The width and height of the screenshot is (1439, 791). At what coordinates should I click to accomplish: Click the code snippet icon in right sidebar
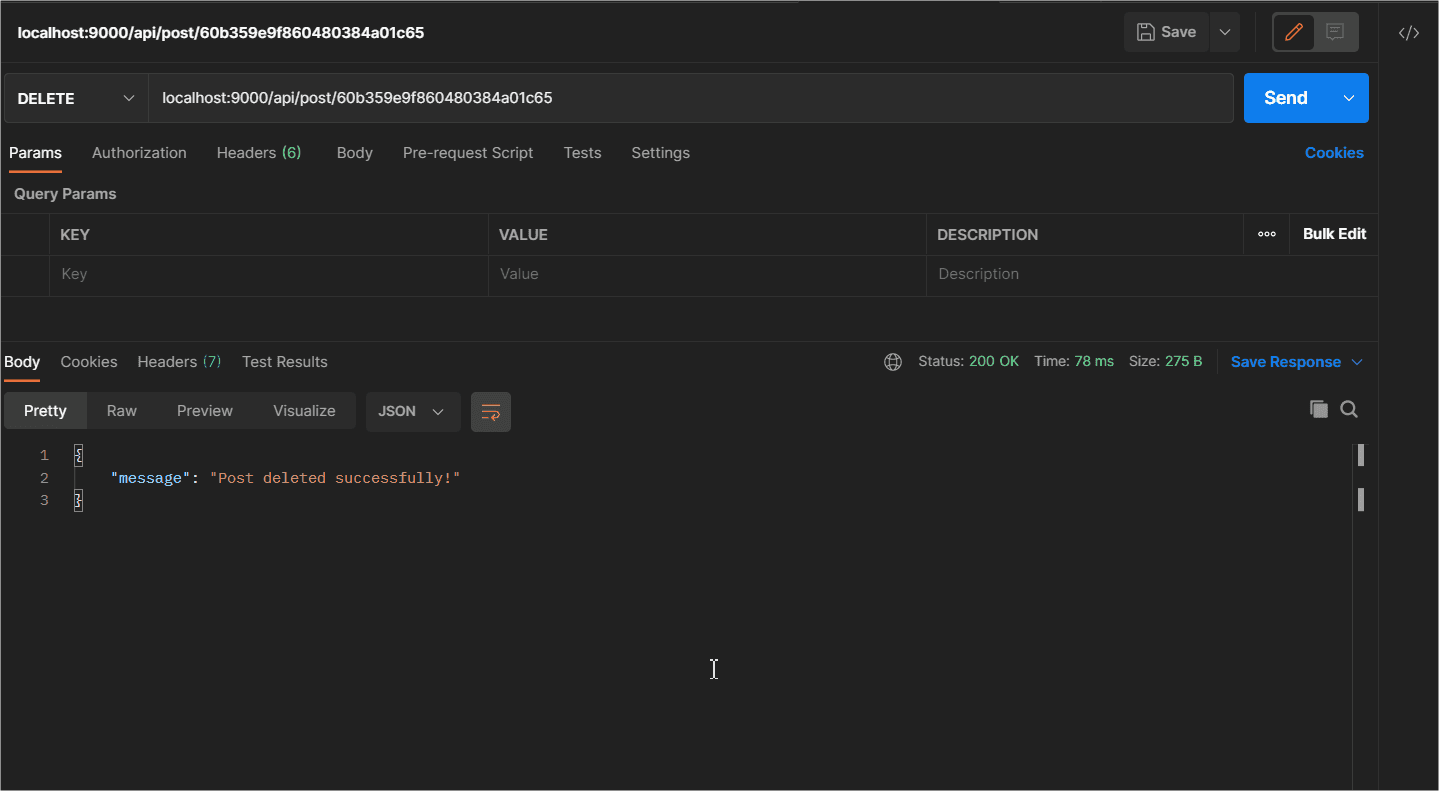click(1408, 33)
